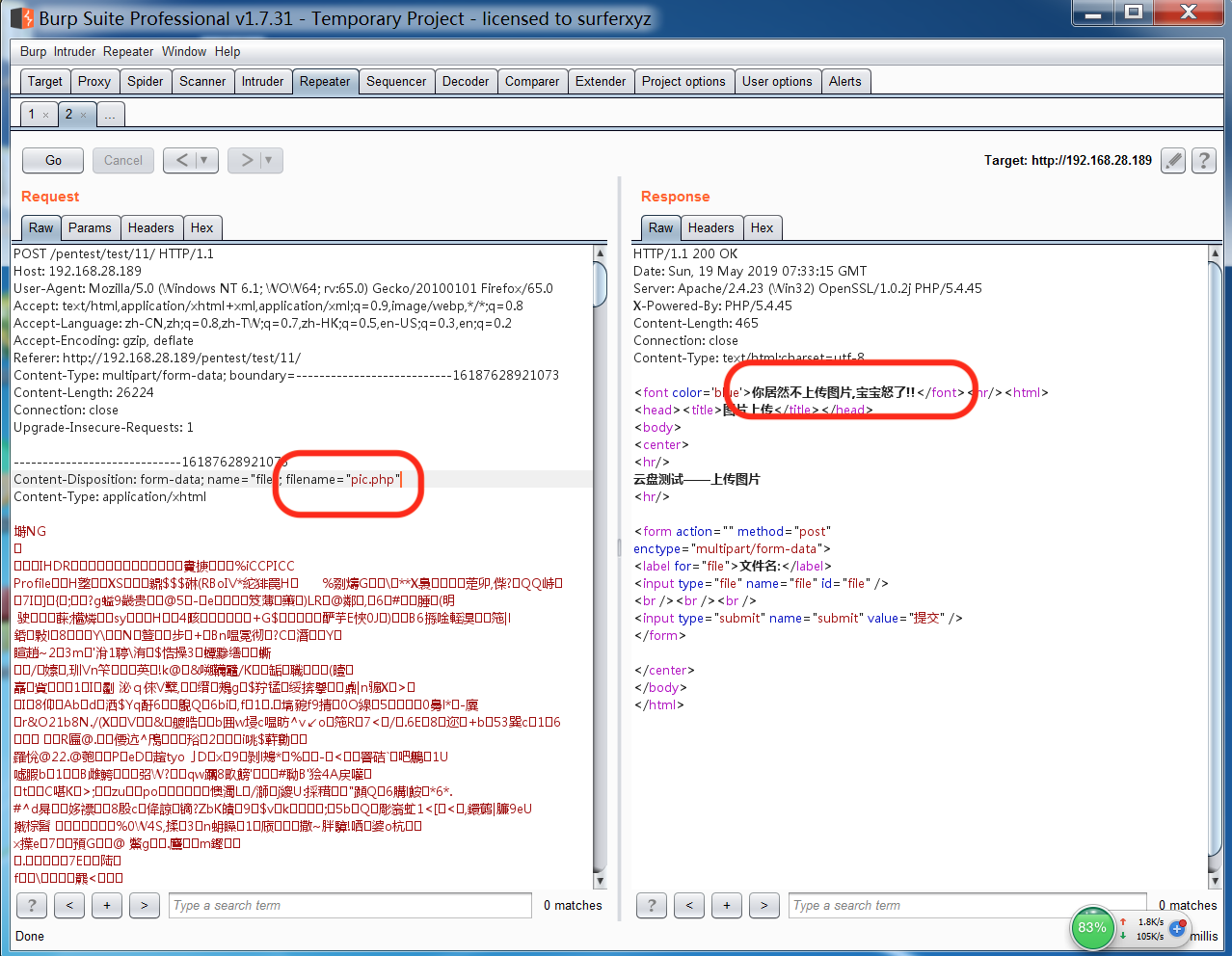This screenshot has width=1232, height=956.
Task: Switch to the Proxy tab
Action: (x=94, y=81)
